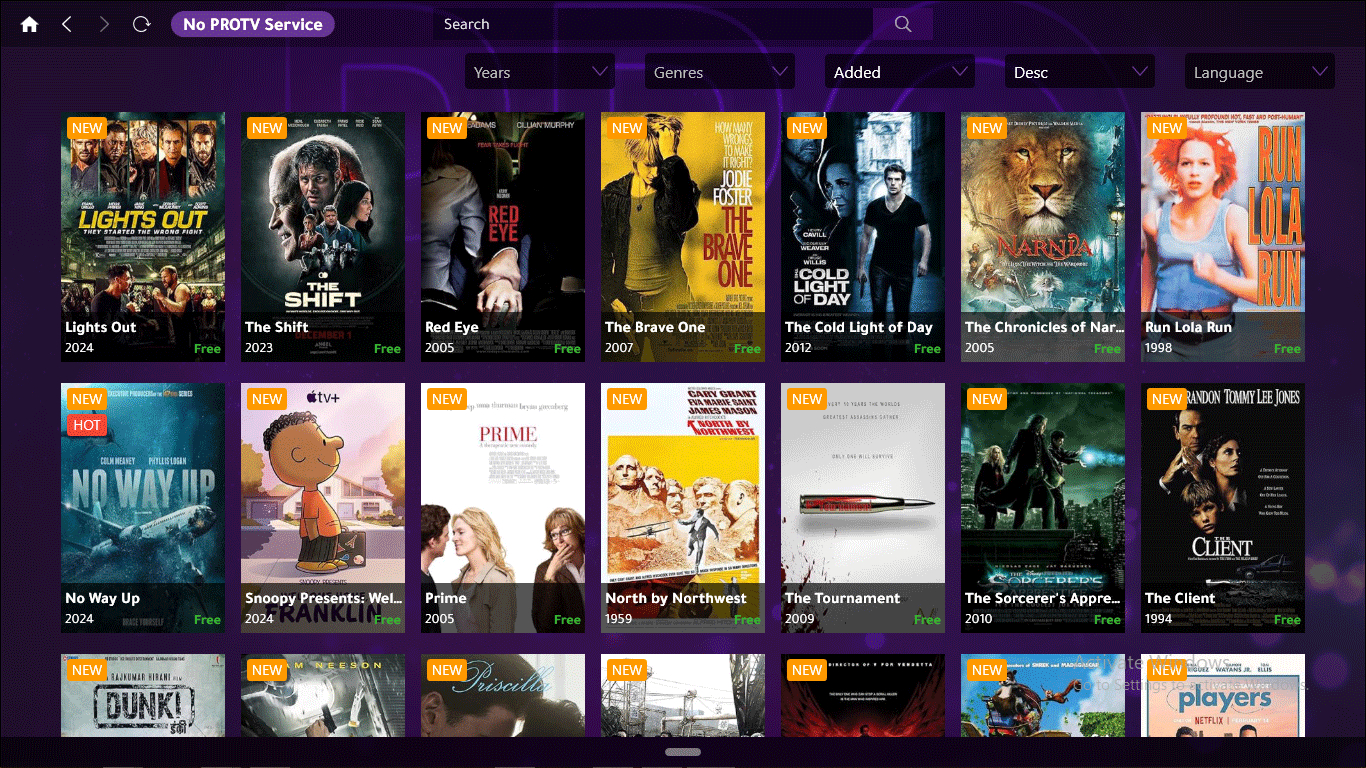Click the No PROTV Service button
Screen dimensions: 1366x768
(252, 24)
